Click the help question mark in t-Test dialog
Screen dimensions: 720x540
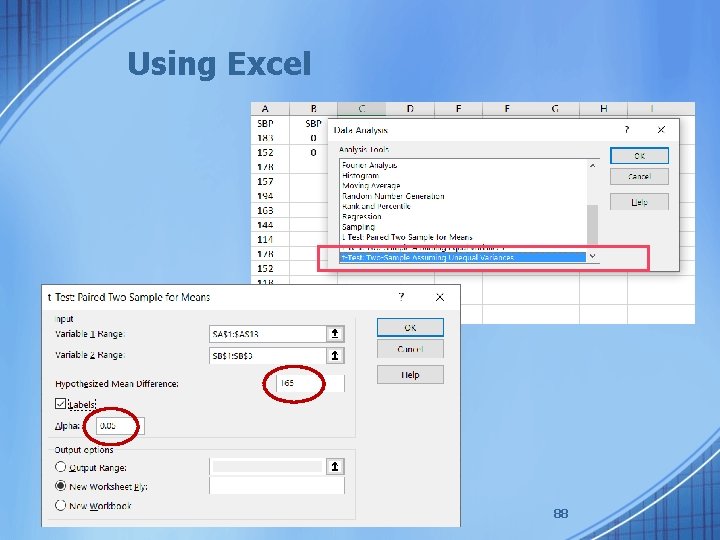pyautogui.click(x=401, y=297)
